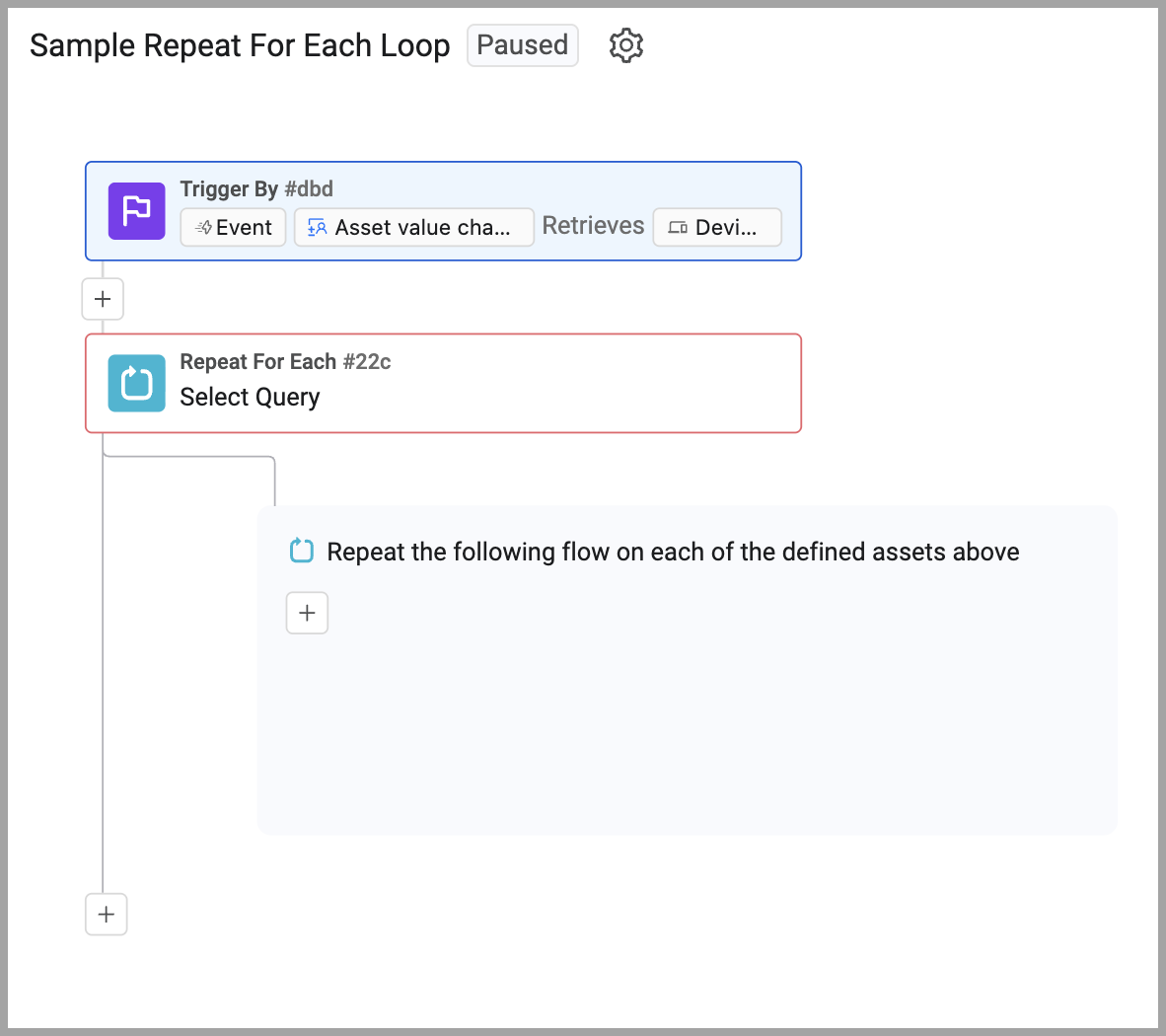Select the Event chip on the trigger
Viewport: 1166px width, 1036px height.
tap(233, 227)
